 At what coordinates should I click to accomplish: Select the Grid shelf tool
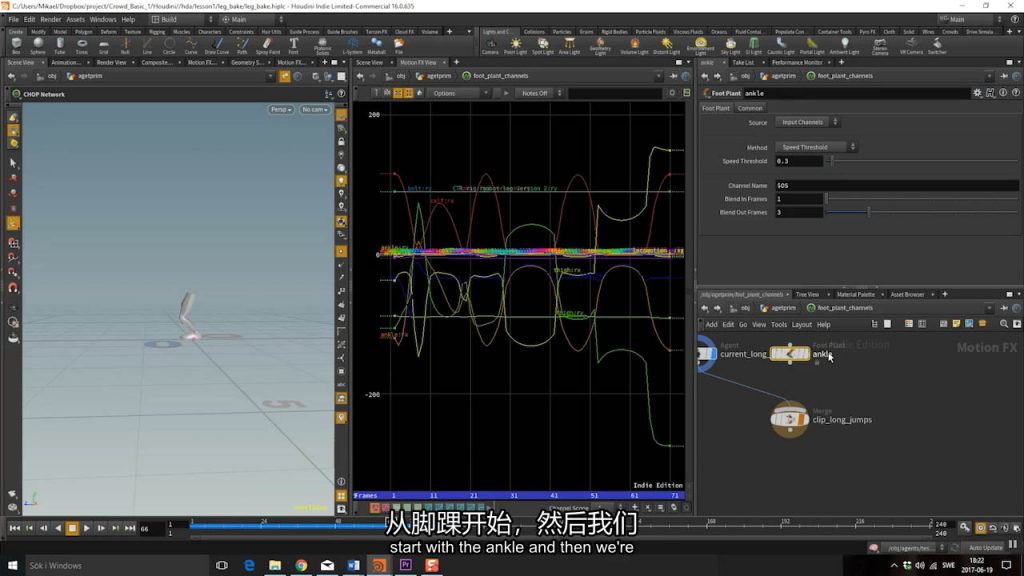tap(103, 46)
